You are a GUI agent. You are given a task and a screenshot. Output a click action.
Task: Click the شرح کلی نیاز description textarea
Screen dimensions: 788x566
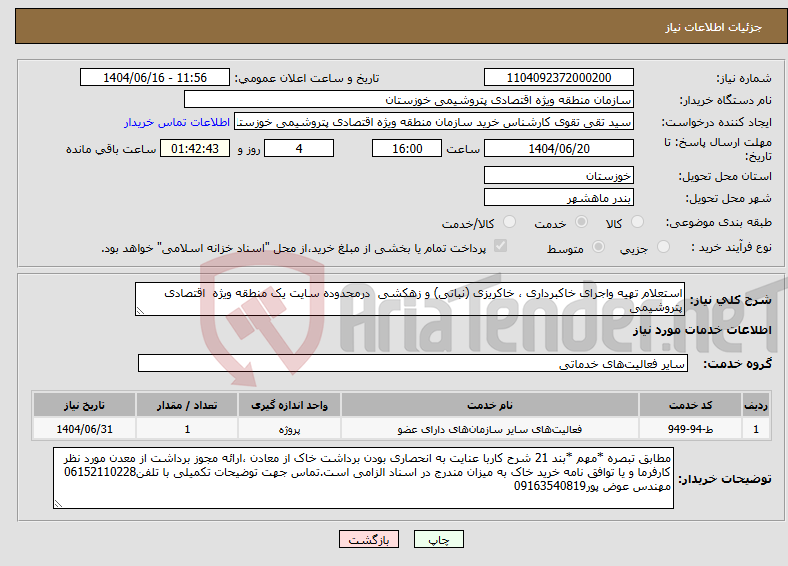tap(410, 299)
